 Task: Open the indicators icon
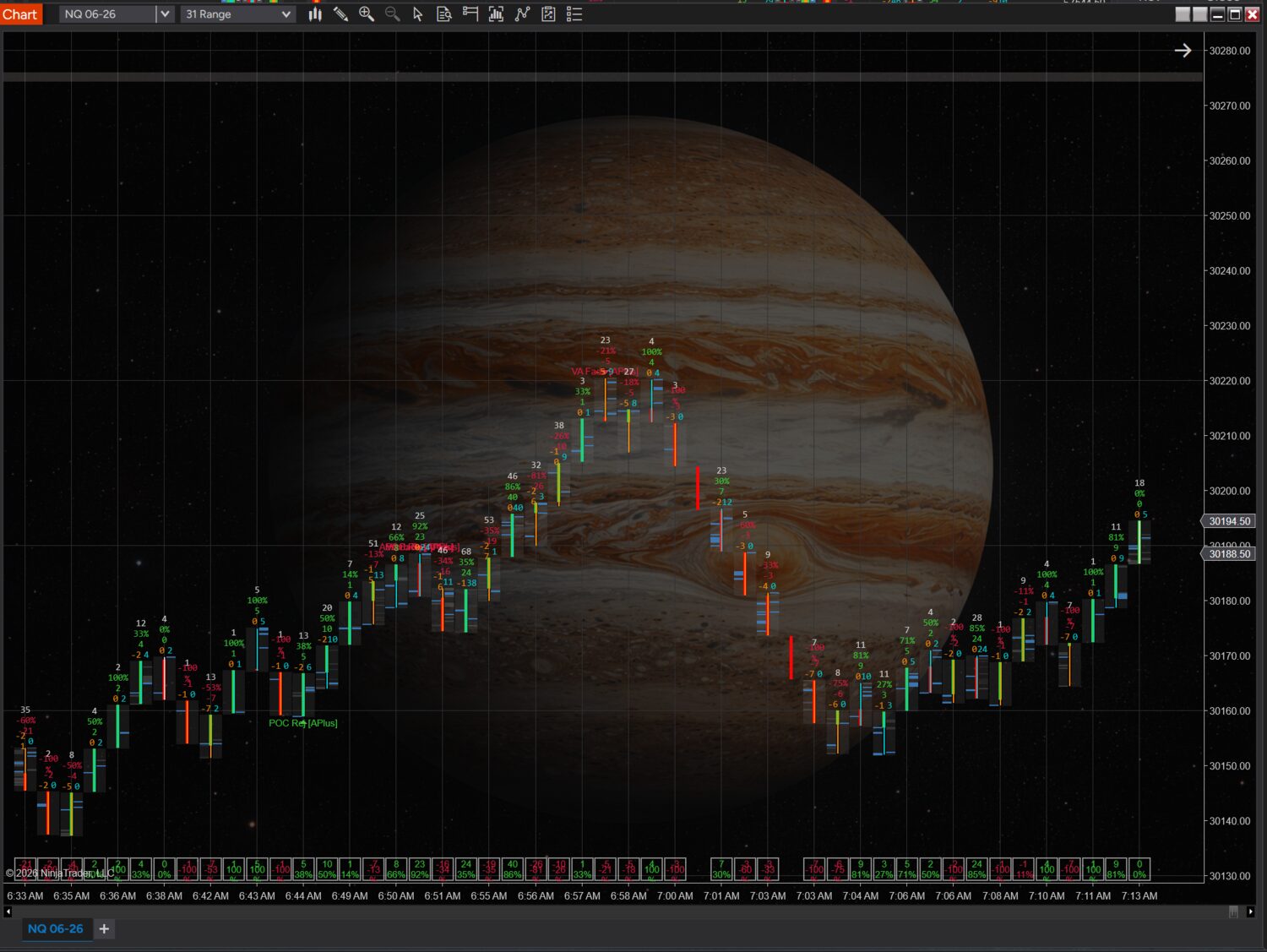523,14
